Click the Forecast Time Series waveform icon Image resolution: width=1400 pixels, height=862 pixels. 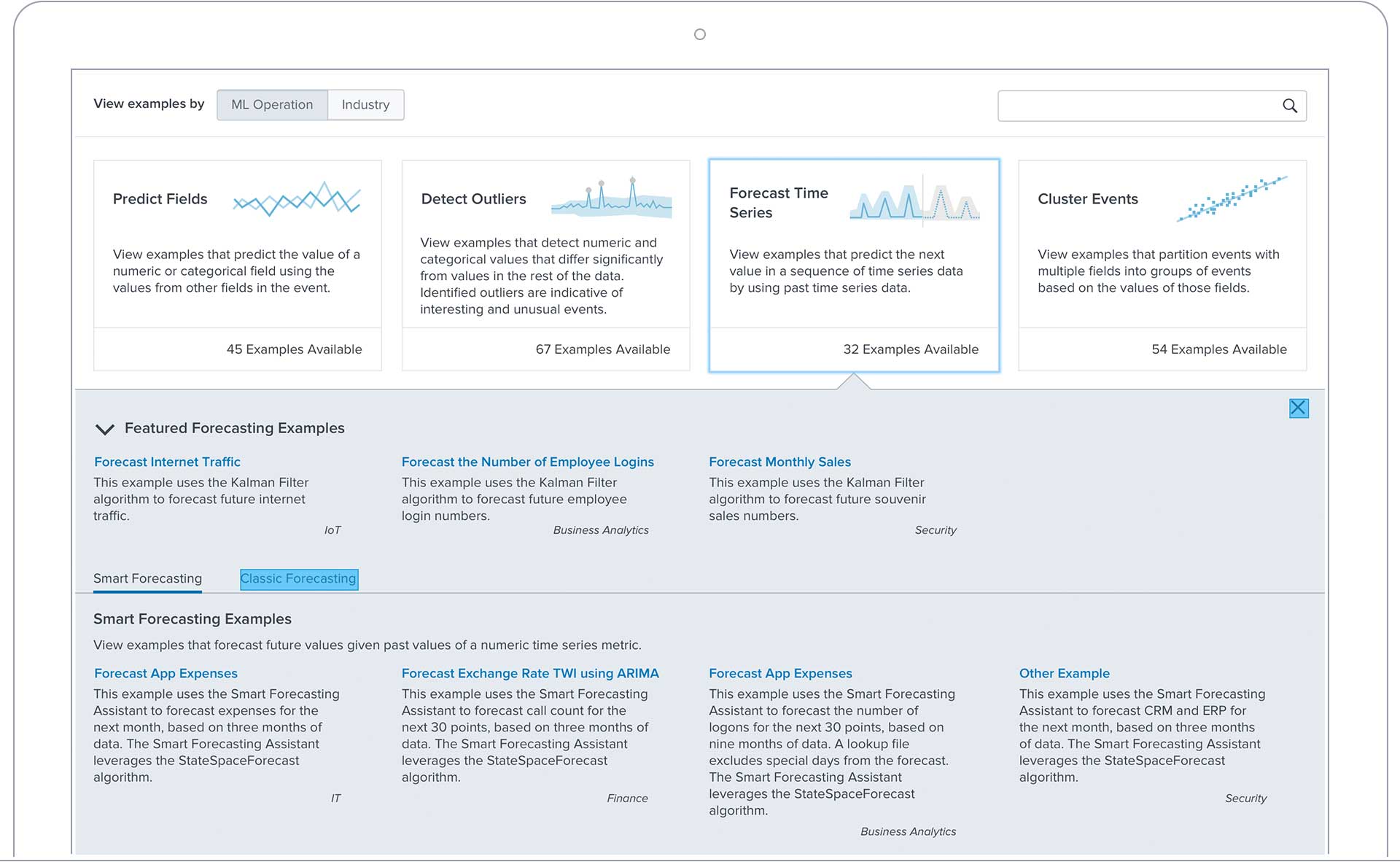pos(914,202)
